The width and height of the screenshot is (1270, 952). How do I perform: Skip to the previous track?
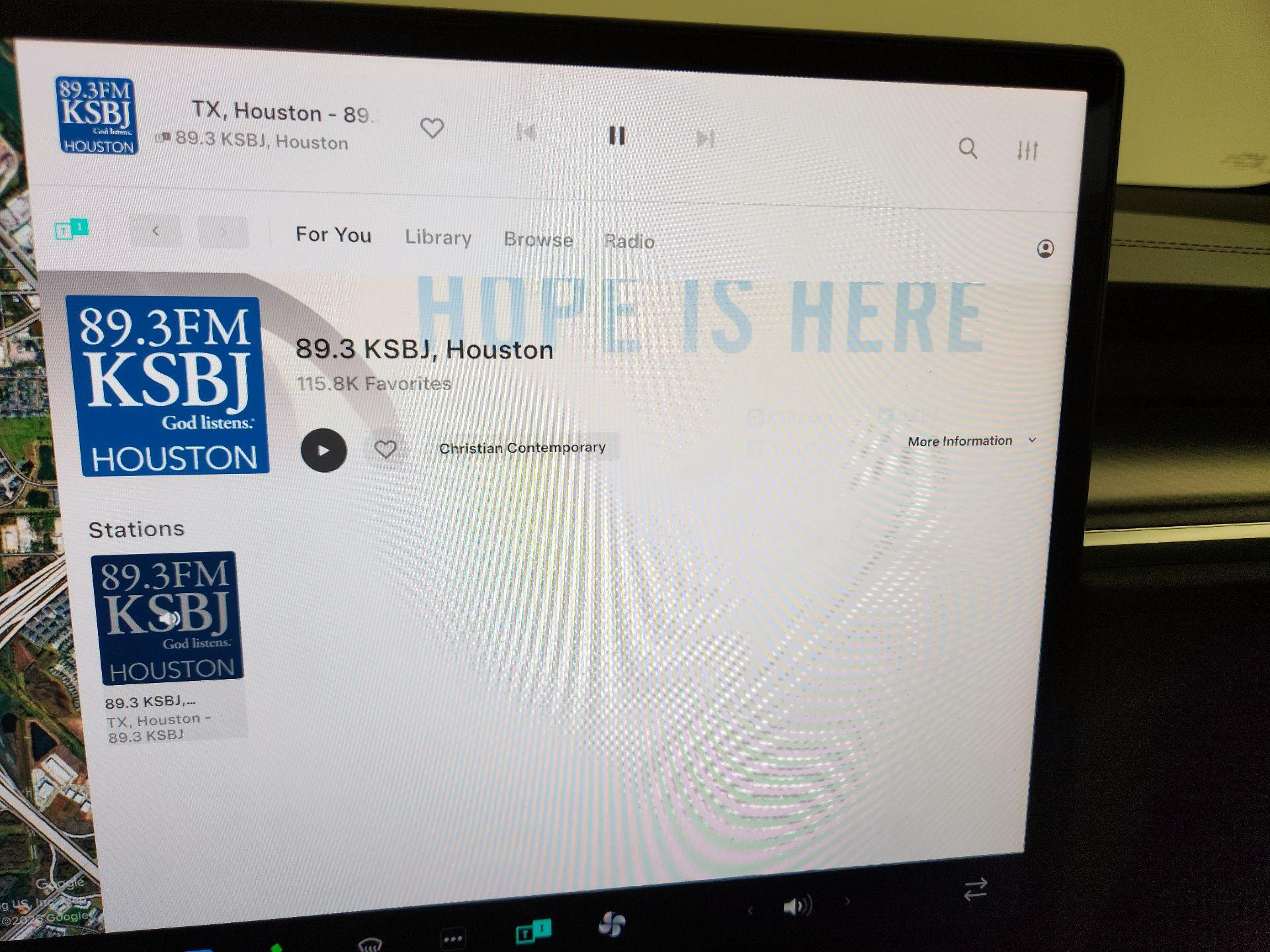(x=527, y=133)
